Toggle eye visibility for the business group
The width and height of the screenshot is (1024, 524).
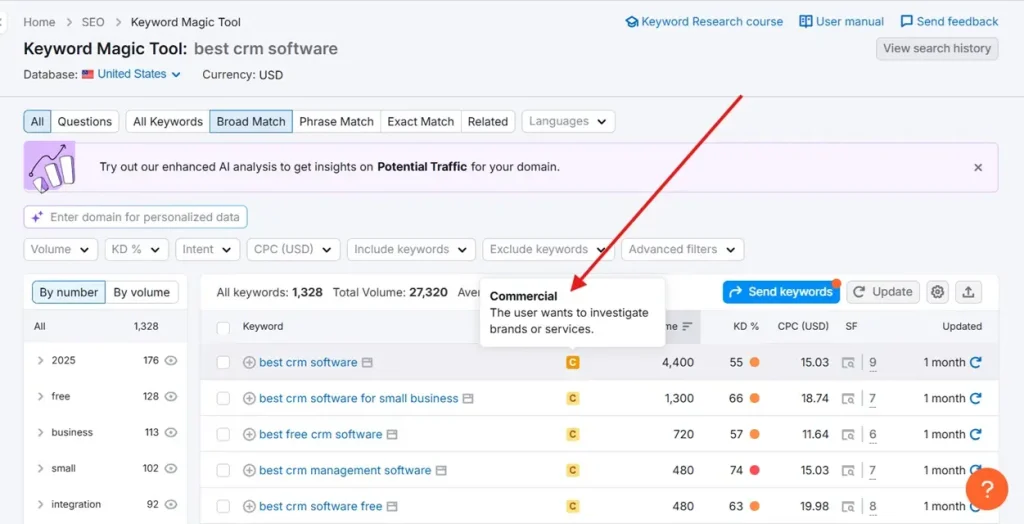pos(171,432)
